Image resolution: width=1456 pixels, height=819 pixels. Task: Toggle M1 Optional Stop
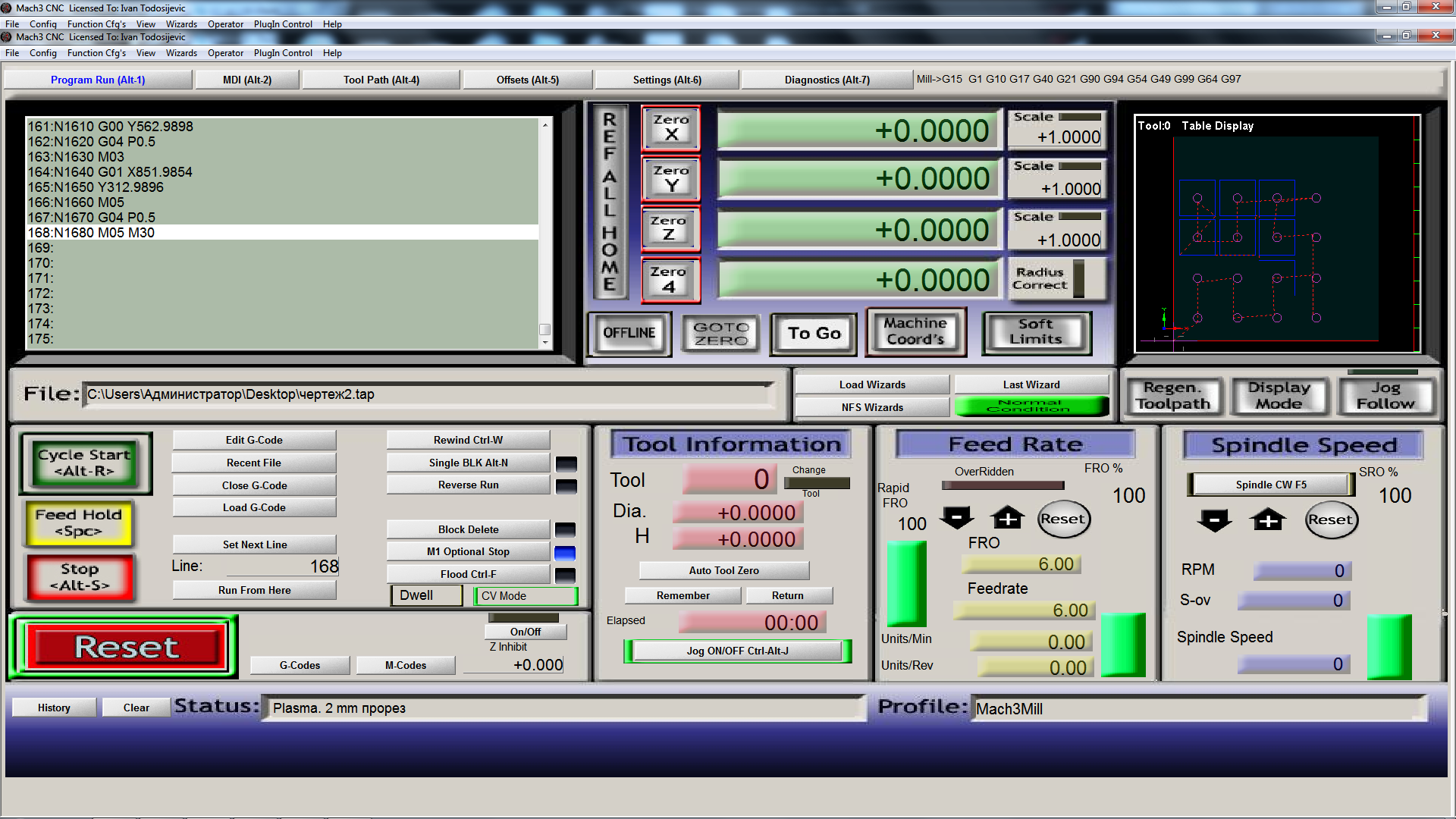tap(468, 551)
